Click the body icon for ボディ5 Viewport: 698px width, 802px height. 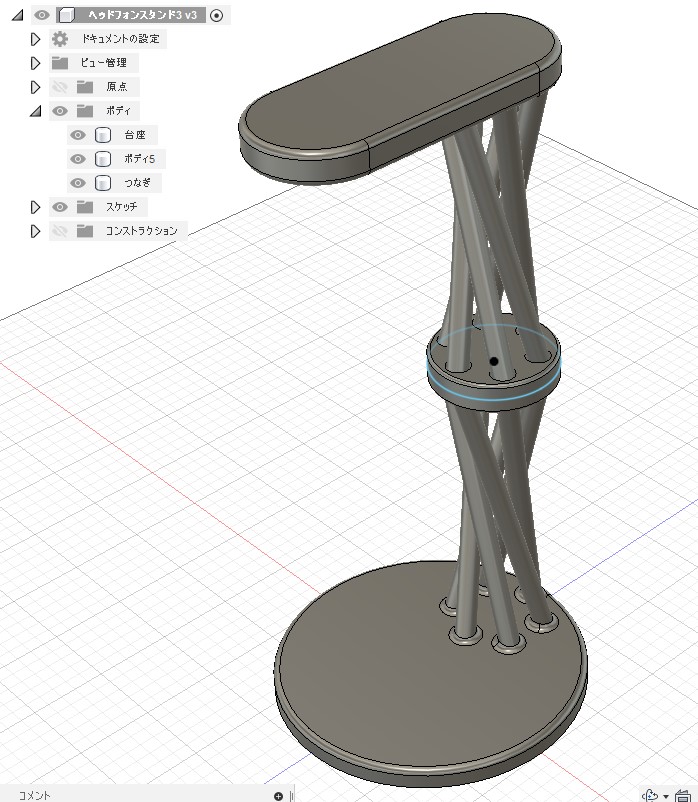click(x=103, y=159)
